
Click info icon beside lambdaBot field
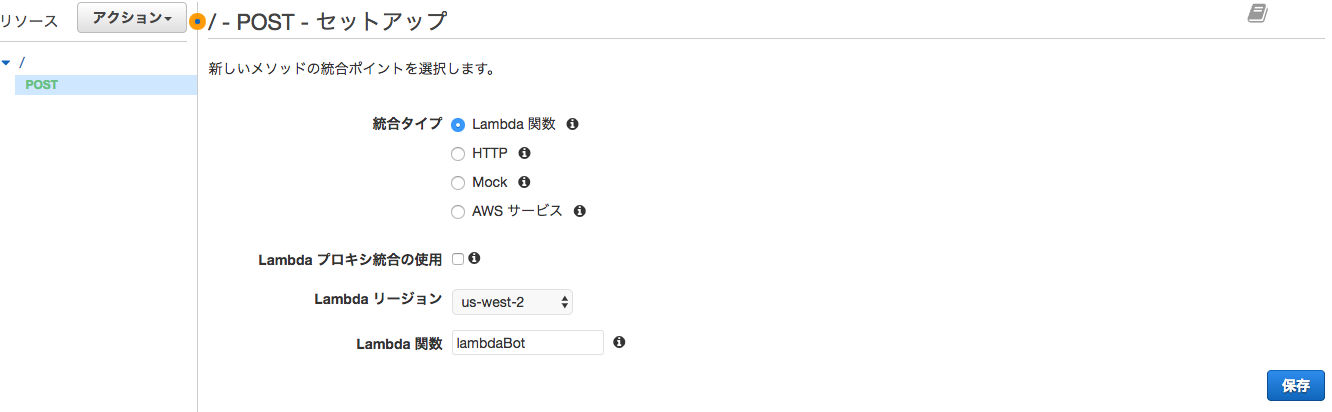(x=619, y=342)
